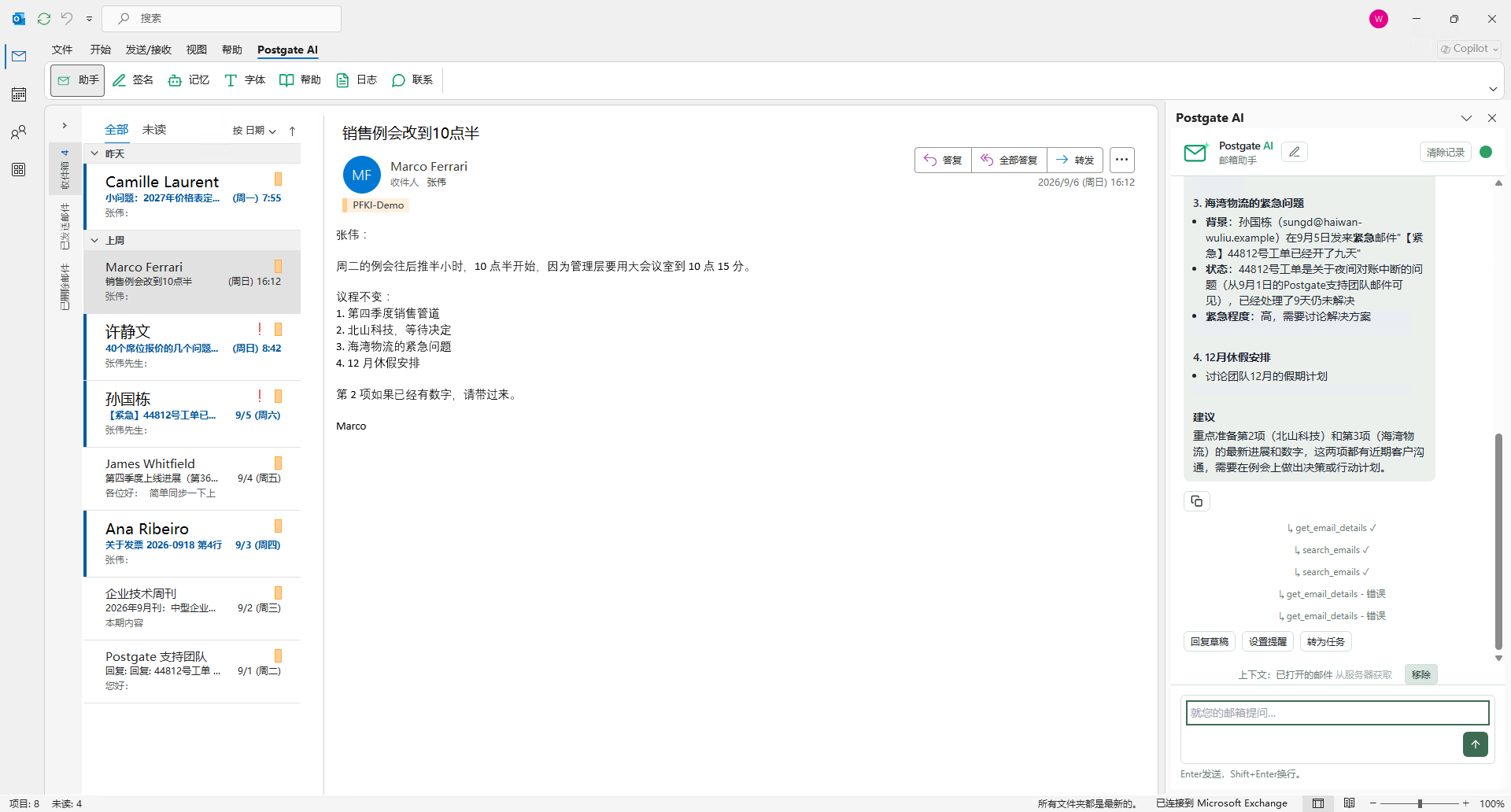Click the 答复 reply button

(x=943, y=160)
